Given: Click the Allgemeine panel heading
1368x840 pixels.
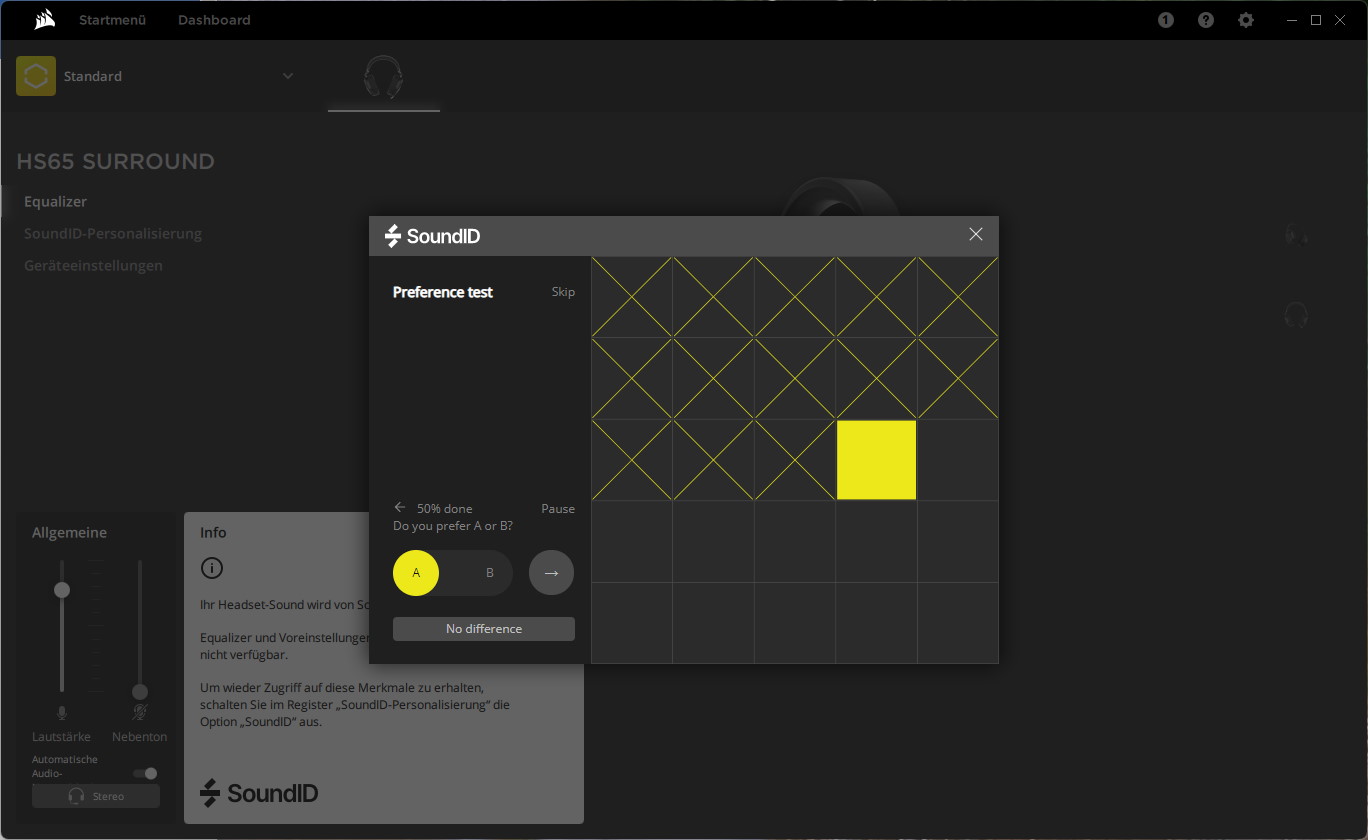Looking at the screenshot, I should 69,533.
